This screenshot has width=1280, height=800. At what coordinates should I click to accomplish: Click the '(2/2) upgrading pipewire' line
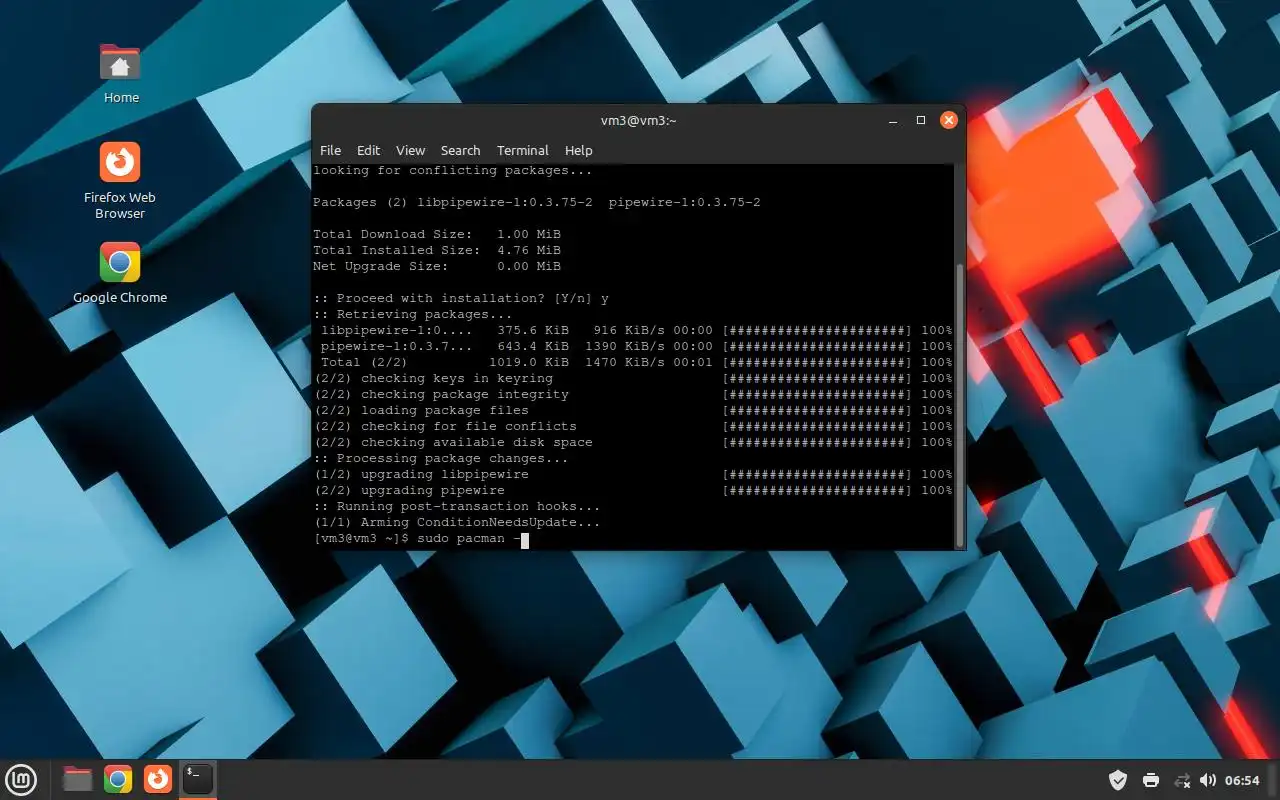[633, 491]
